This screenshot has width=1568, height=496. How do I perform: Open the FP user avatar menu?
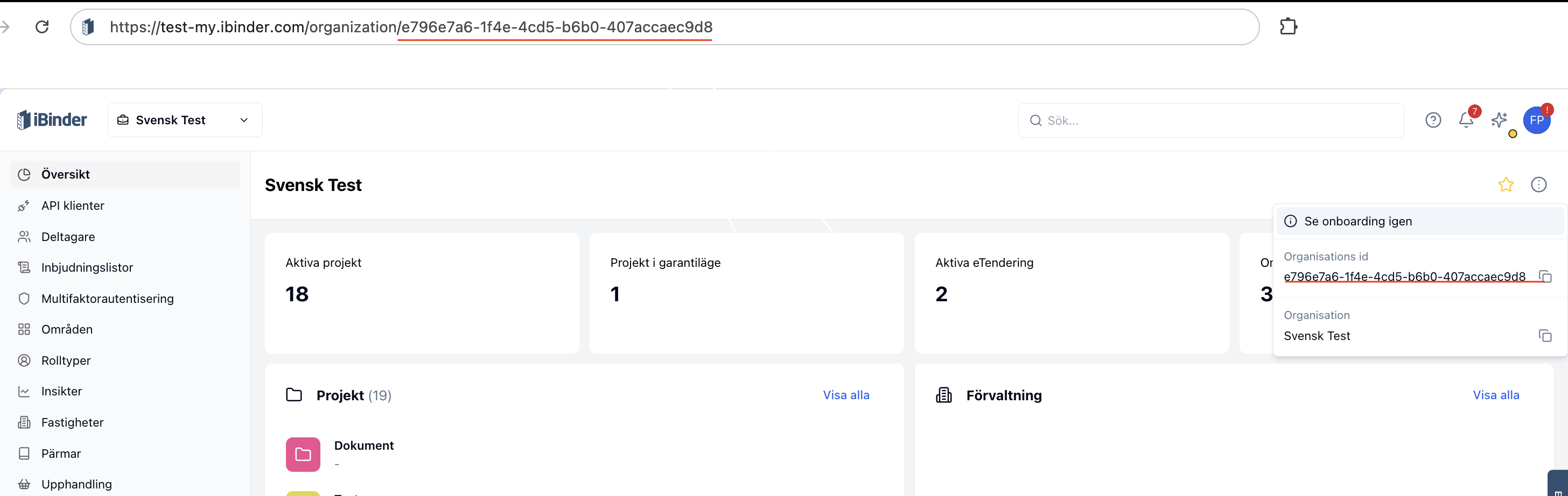point(1536,121)
